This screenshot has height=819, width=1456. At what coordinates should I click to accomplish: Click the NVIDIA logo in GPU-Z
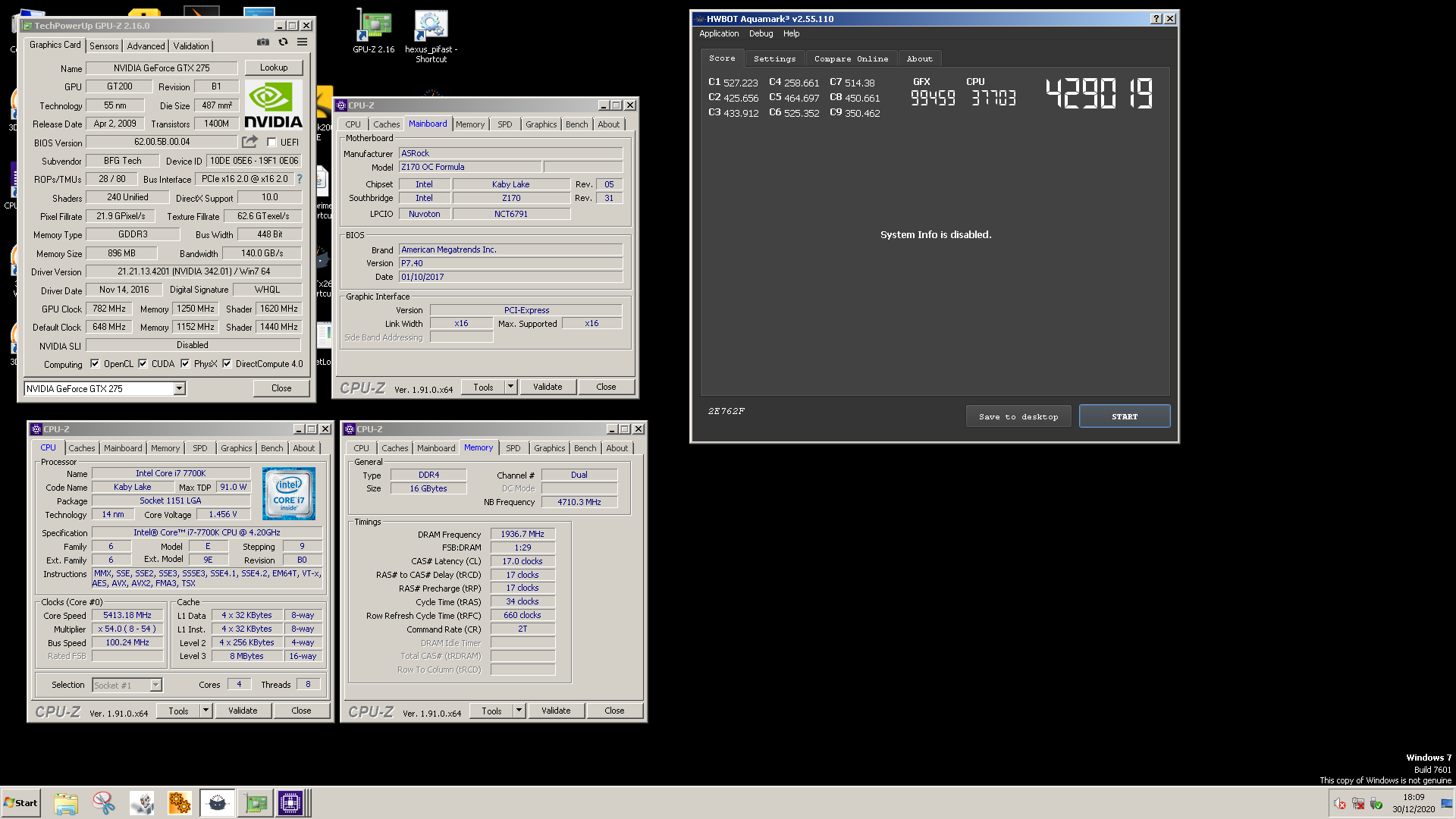273,105
